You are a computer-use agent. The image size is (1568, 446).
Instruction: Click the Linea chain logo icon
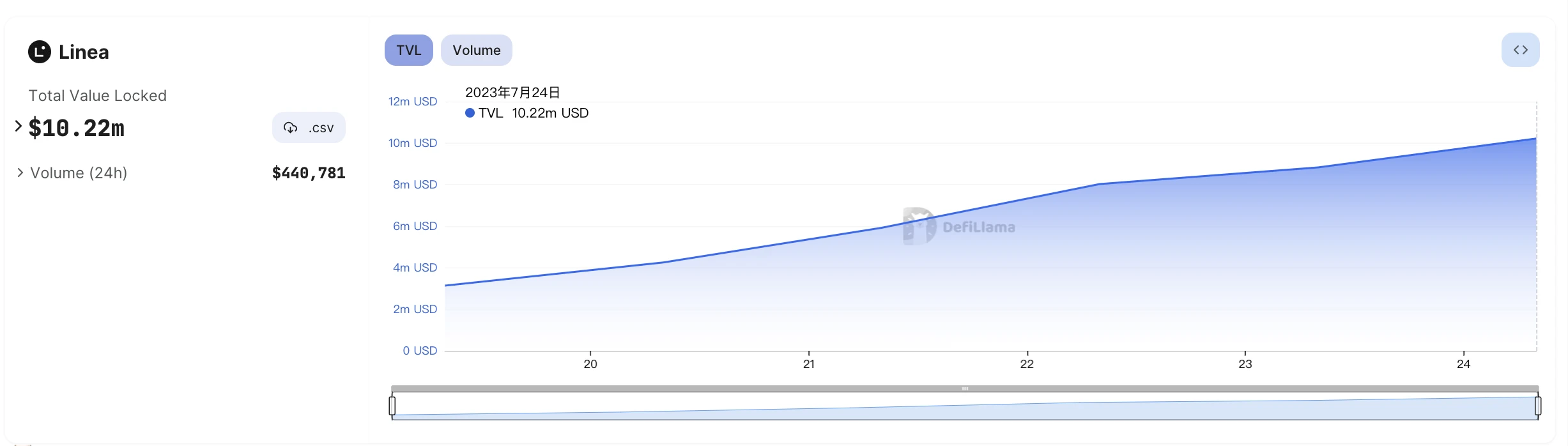coord(40,52)
